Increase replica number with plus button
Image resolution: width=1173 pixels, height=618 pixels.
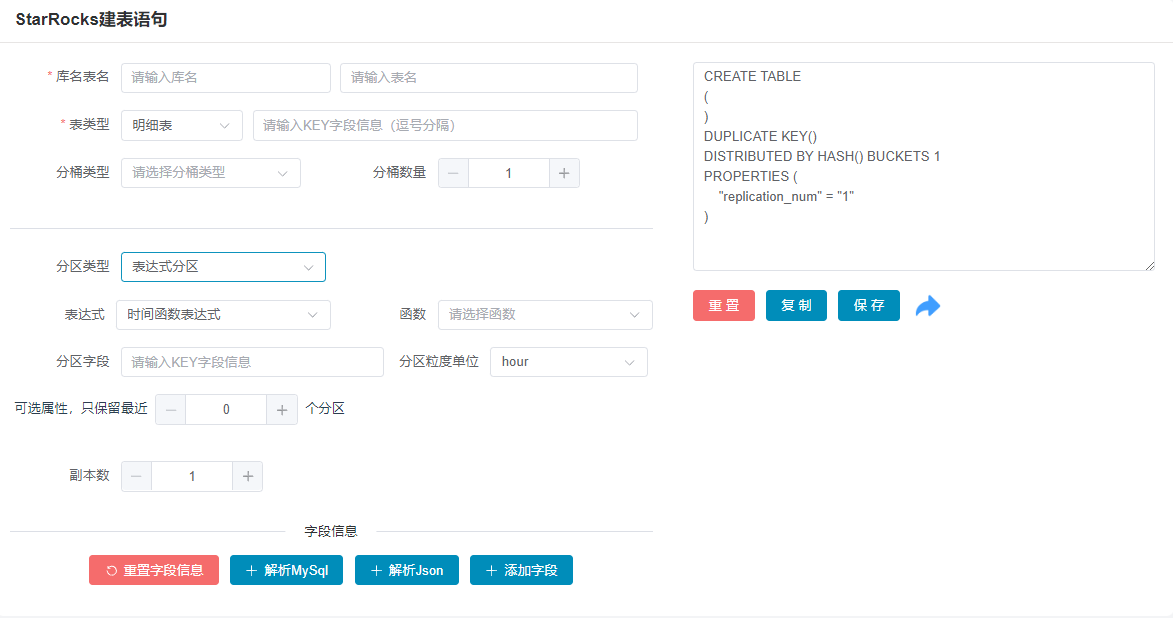(248, 476)
